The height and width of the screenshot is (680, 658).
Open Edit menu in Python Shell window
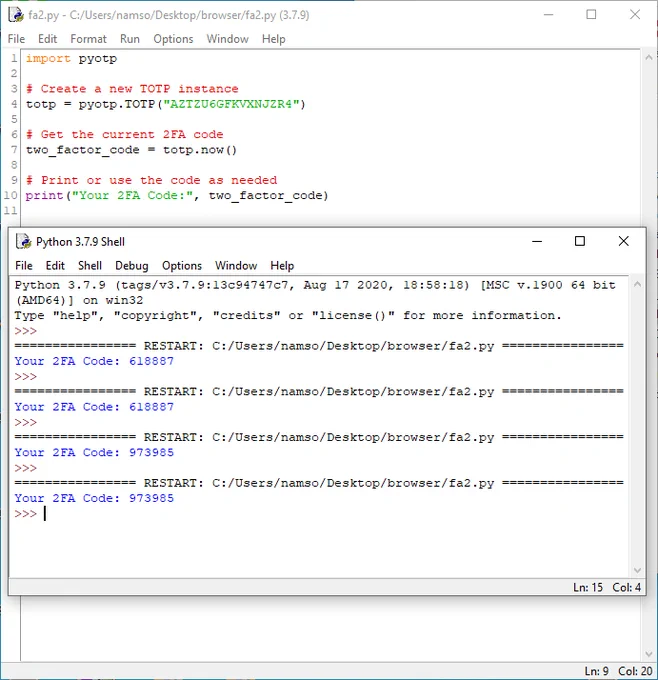coord(55,265)
